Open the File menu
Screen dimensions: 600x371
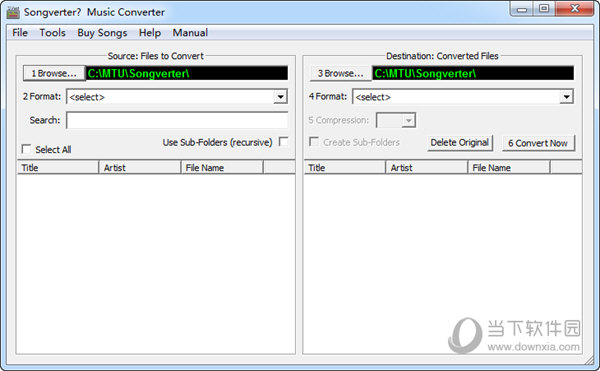pyautogui.click(x=20, y=33)
